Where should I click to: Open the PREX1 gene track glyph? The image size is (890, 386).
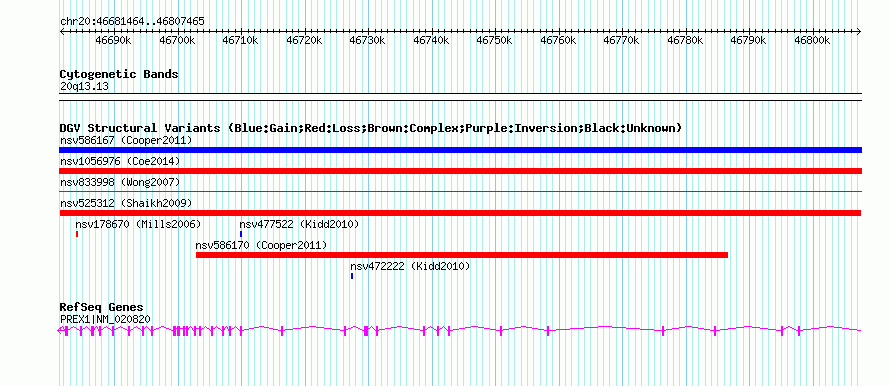460,330
